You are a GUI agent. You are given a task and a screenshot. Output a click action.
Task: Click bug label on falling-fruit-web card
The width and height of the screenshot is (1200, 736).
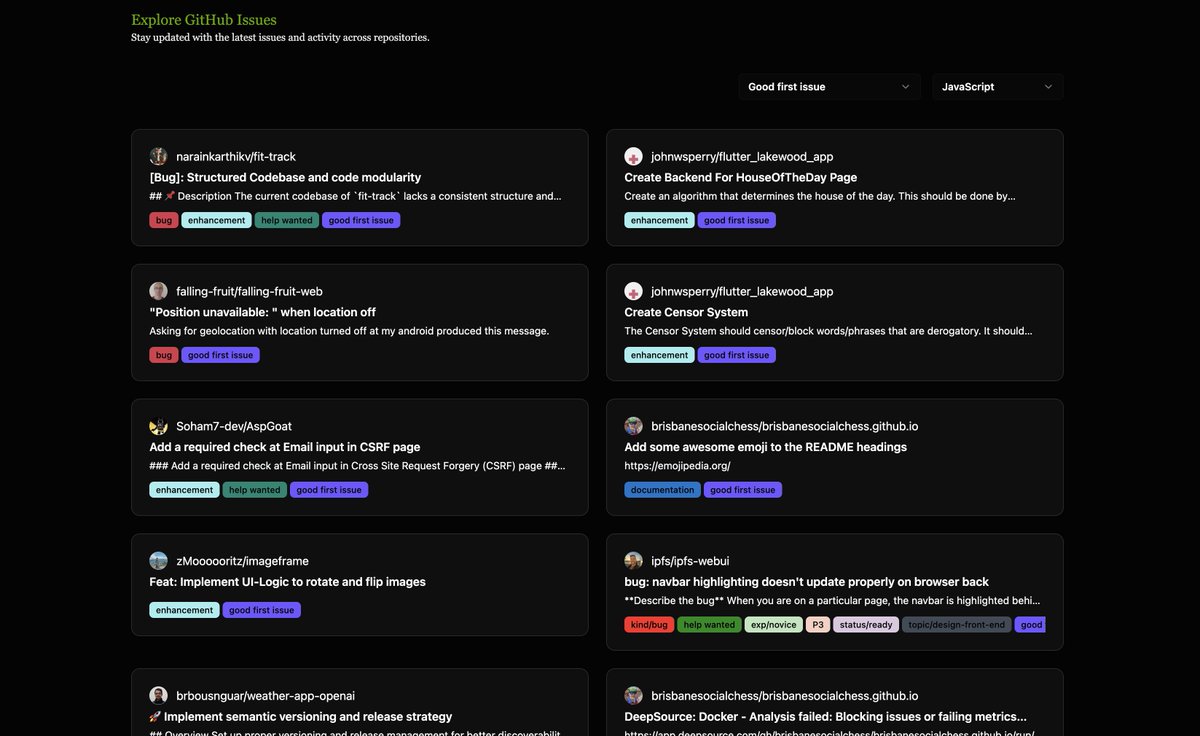click(164, 355)
